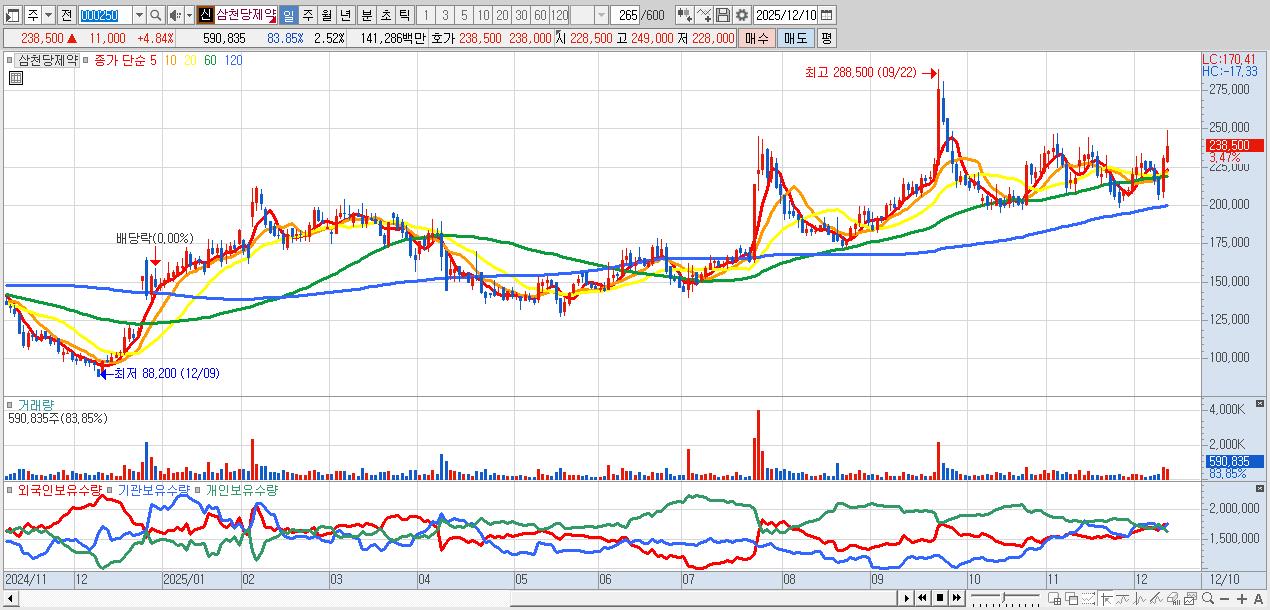
Task: Select interval 3 tab
Action: click(444, 15)
